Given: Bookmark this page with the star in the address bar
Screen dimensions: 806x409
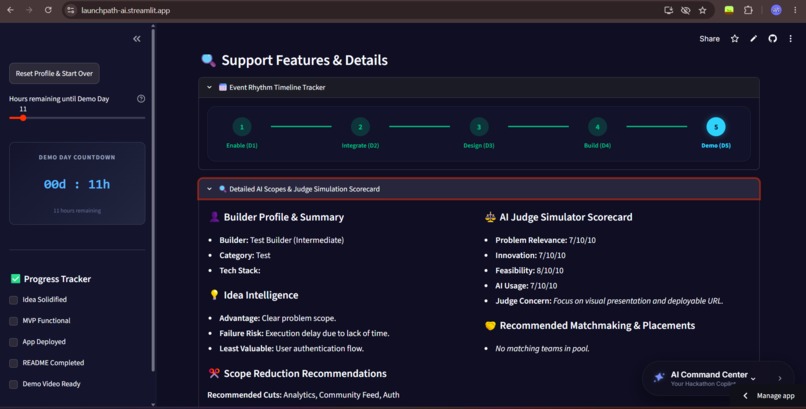Looking at the screenshot, I should (702, 10).
